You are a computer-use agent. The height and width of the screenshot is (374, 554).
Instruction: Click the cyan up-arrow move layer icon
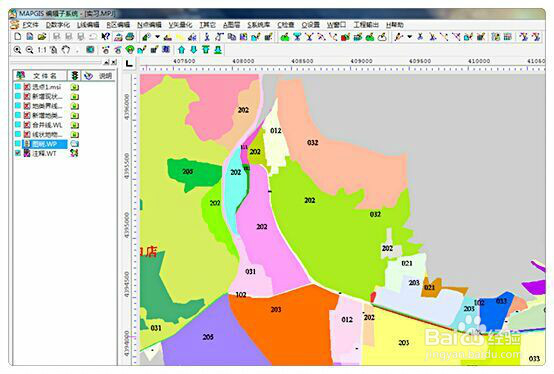pos(182,50)
